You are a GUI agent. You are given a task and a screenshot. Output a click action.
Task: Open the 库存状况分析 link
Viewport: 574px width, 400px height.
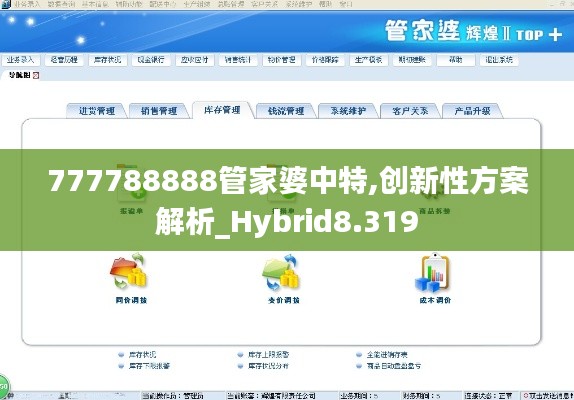point(268,366)
